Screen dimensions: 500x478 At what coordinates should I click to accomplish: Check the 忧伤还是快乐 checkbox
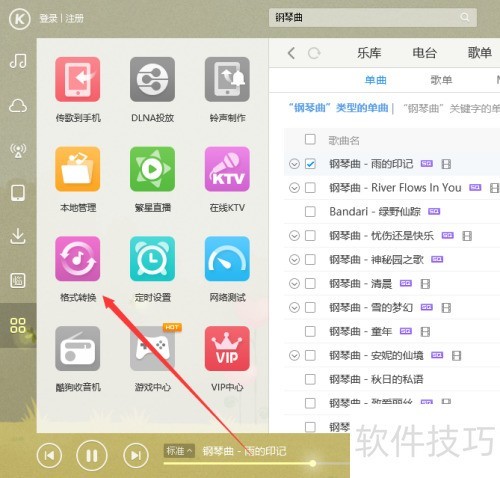(x=310, y=236)
